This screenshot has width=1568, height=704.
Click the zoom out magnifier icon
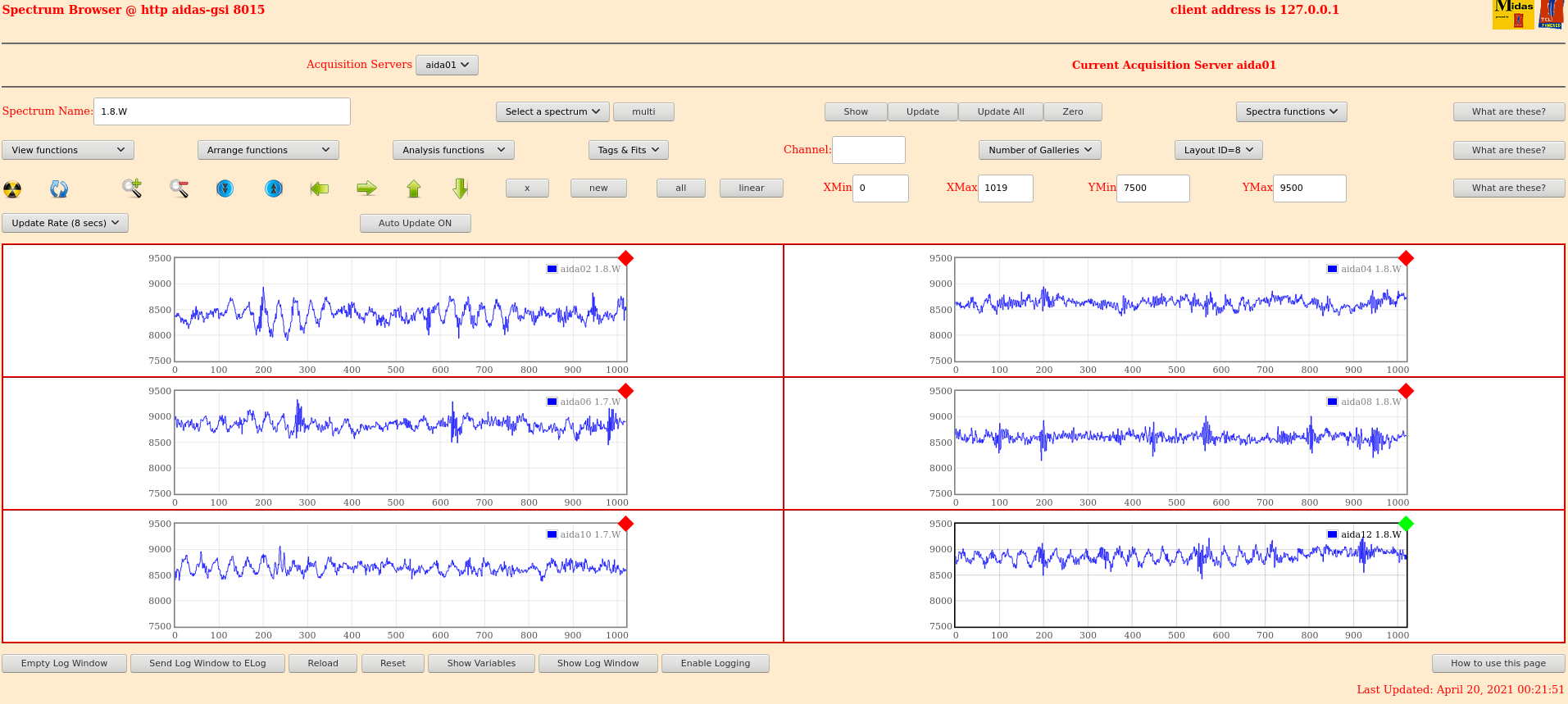coord(180,188)
